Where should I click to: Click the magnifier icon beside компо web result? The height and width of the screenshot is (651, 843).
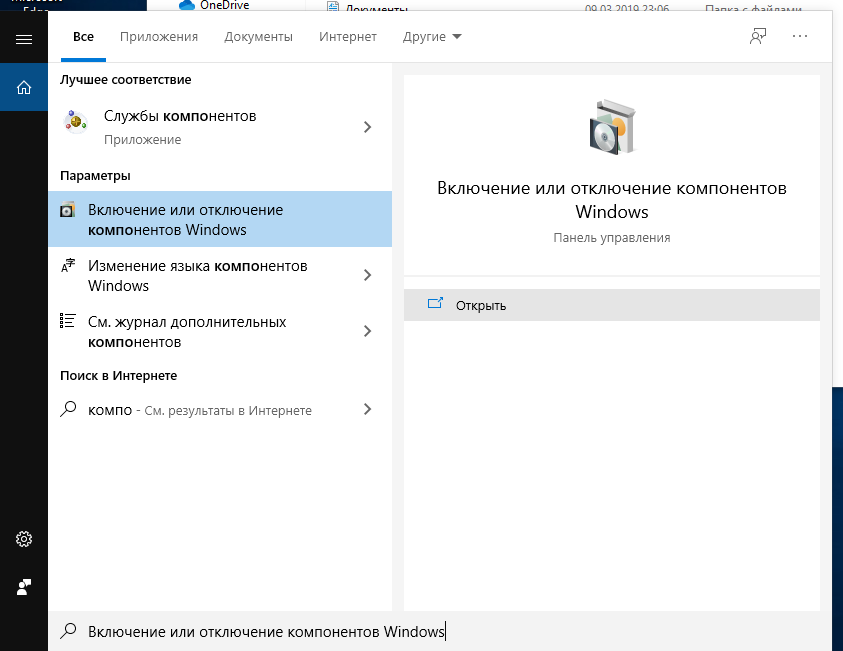68,410
